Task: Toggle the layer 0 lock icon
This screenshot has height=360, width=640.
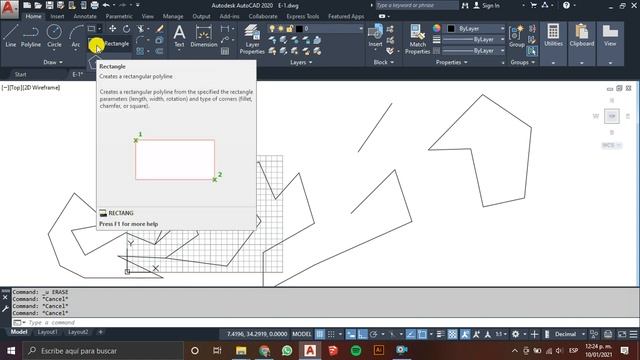Action: 289,29
